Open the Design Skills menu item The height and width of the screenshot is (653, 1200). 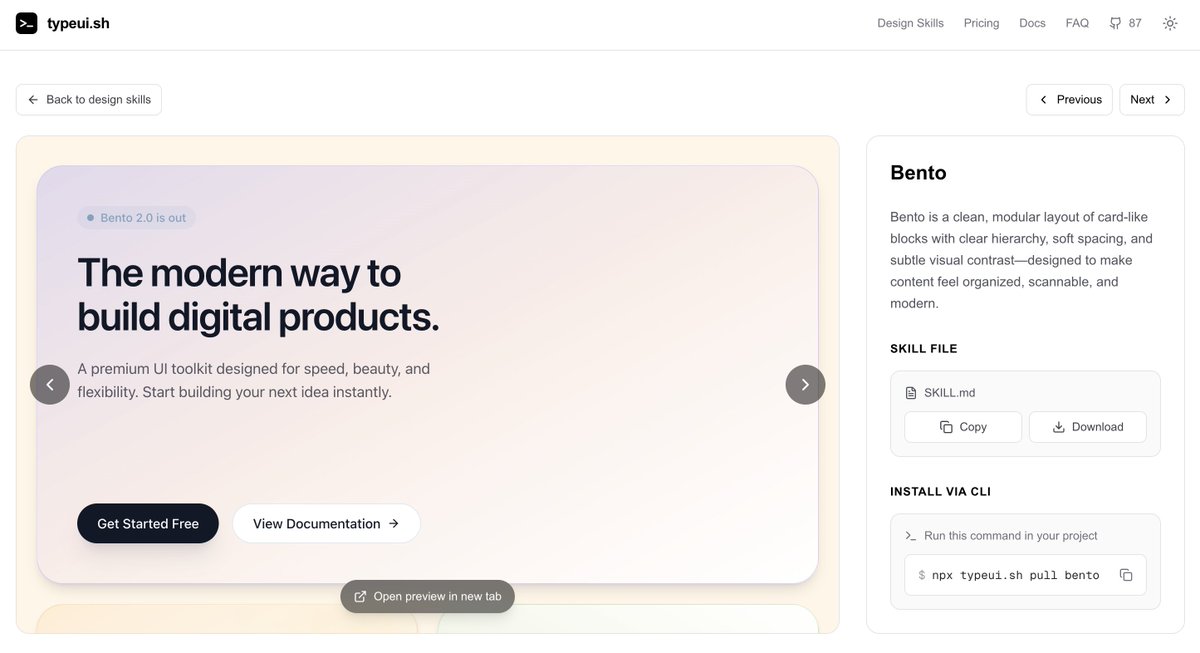click(x=910, y=23)
